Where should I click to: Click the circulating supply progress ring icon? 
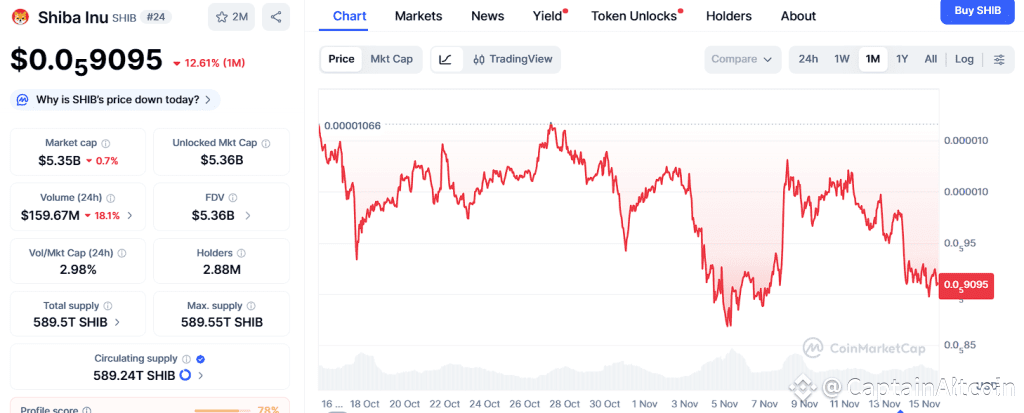(x=185, y=375)
